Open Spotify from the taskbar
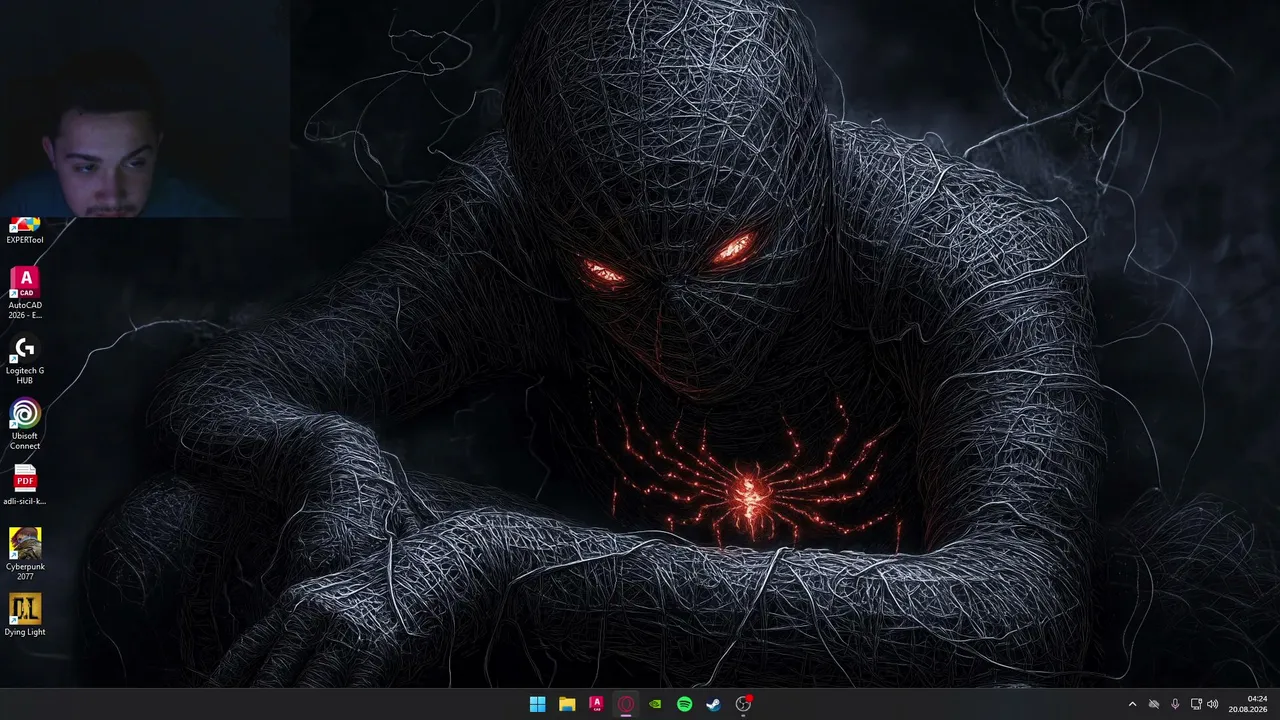Viewport: 1280px width, 720px height. (x=684, y=704)
